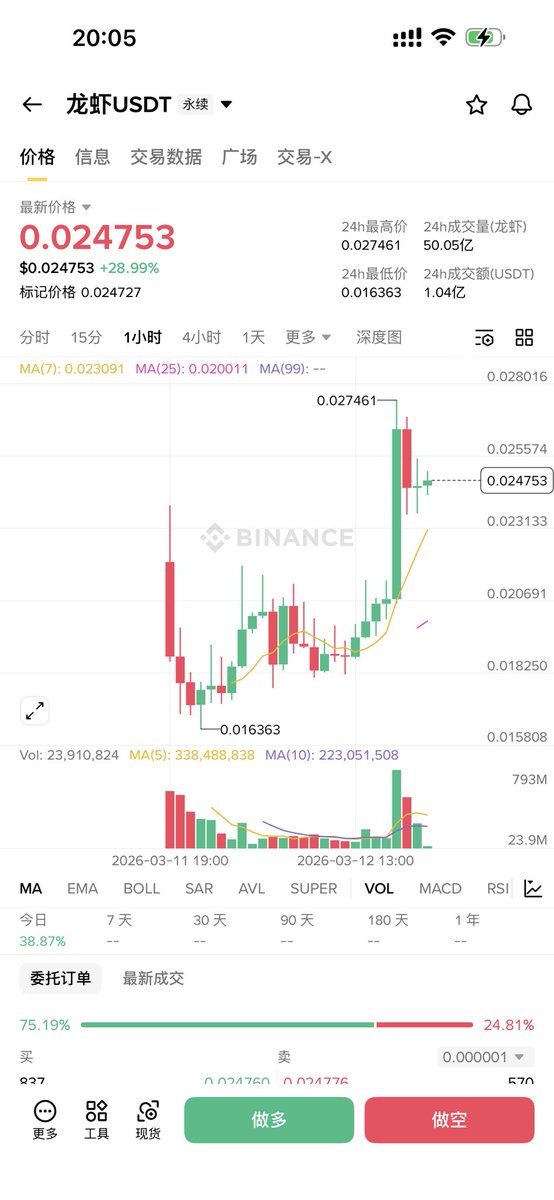Switch to the 交易数据 tab
554x1200 pixels.
click(166, 157)
